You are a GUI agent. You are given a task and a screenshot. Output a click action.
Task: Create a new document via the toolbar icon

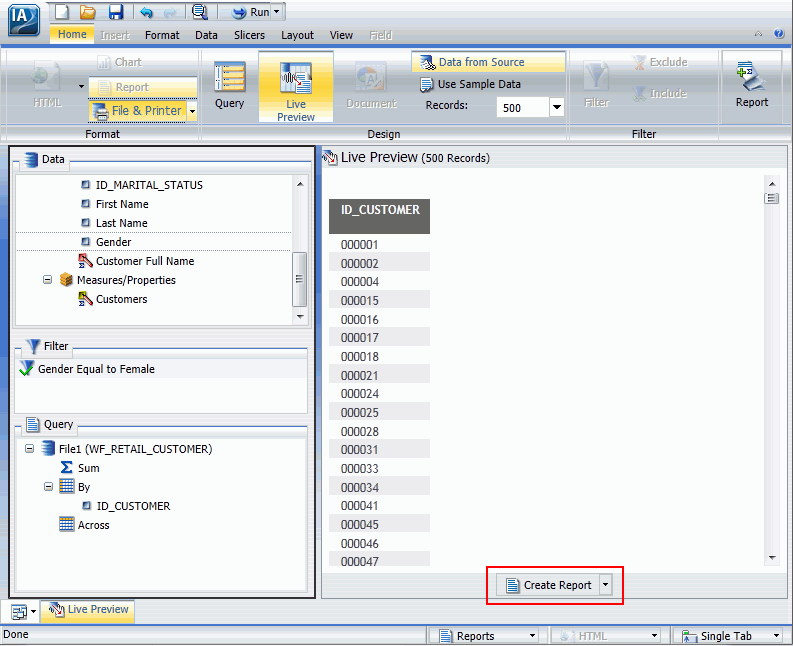[x=62, y=12]
